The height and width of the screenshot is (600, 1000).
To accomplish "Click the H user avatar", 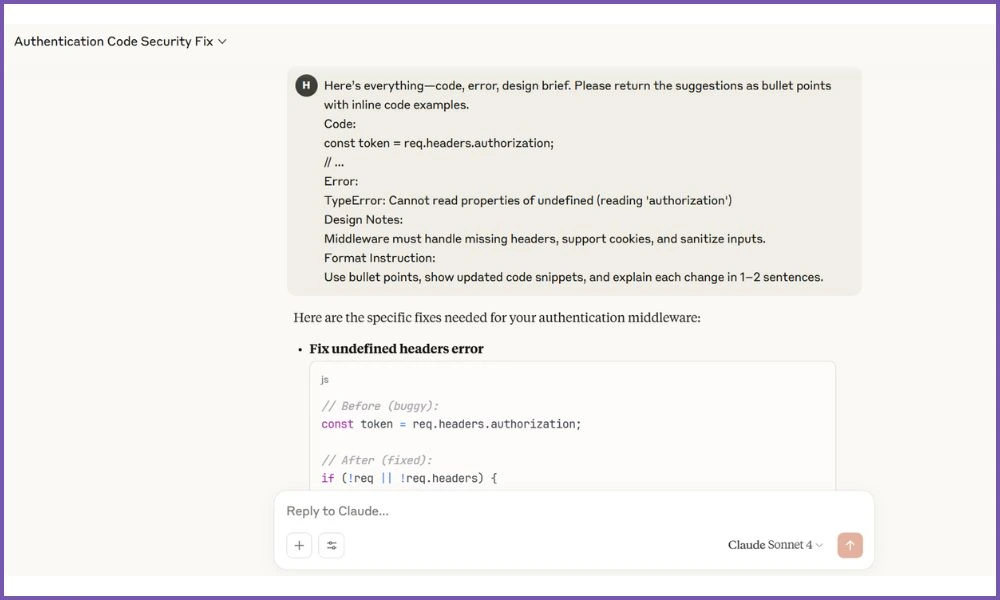I will (x=306, y=86).
